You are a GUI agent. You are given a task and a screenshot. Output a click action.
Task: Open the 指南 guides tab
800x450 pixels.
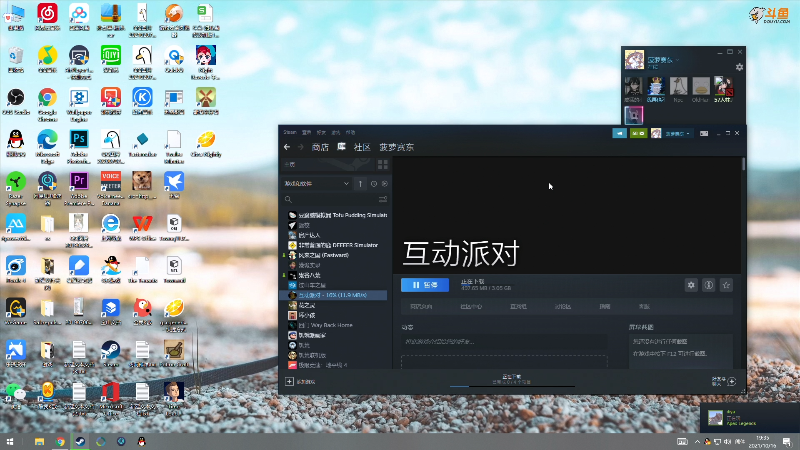[x=605, y=307]
